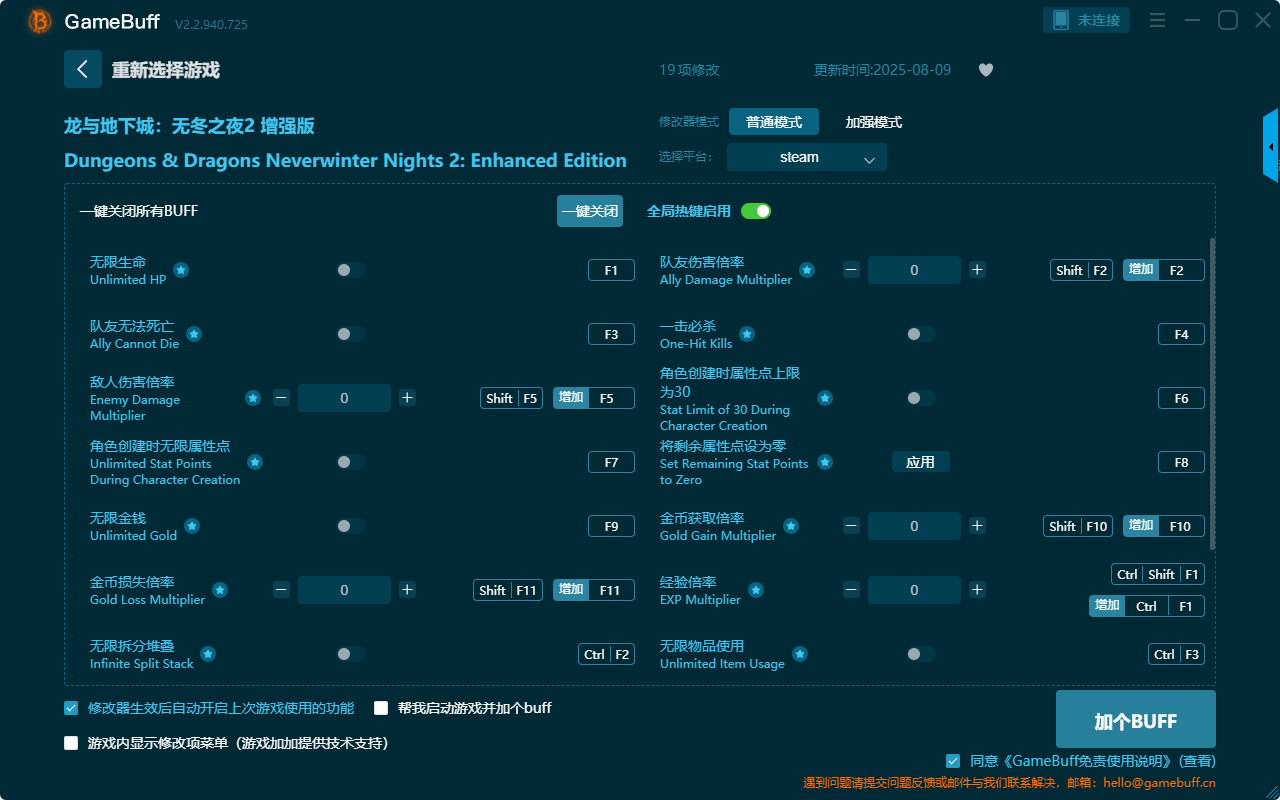Enable Ally Cannot Die toggle
This screenshot has width=1280, height=800.
pyautogui.click(x=351, y=334)
